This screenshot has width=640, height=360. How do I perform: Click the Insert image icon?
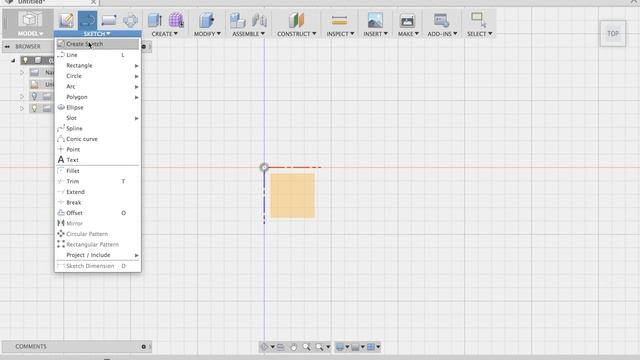[x=375, y=20]
